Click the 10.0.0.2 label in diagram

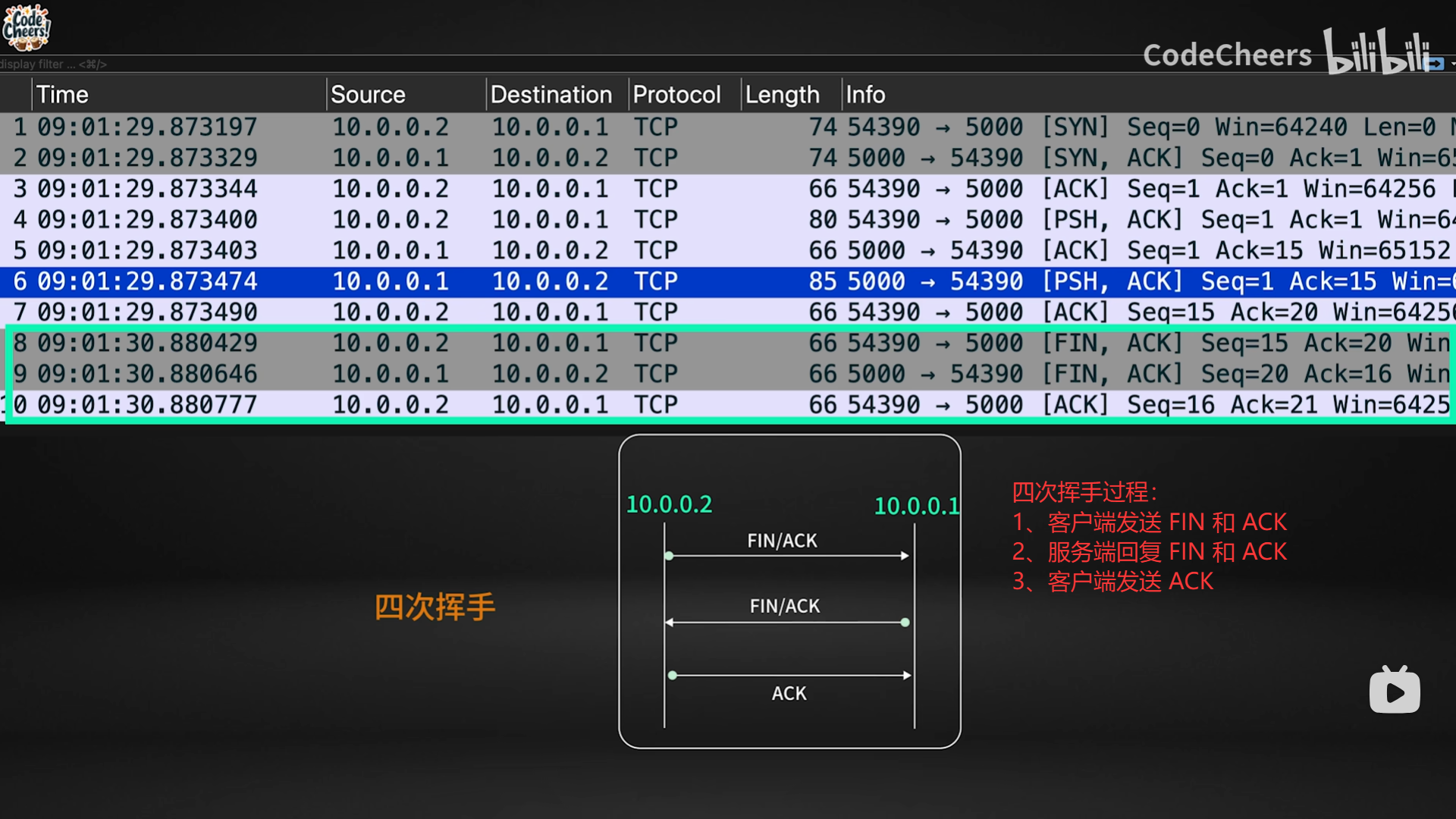669,504
